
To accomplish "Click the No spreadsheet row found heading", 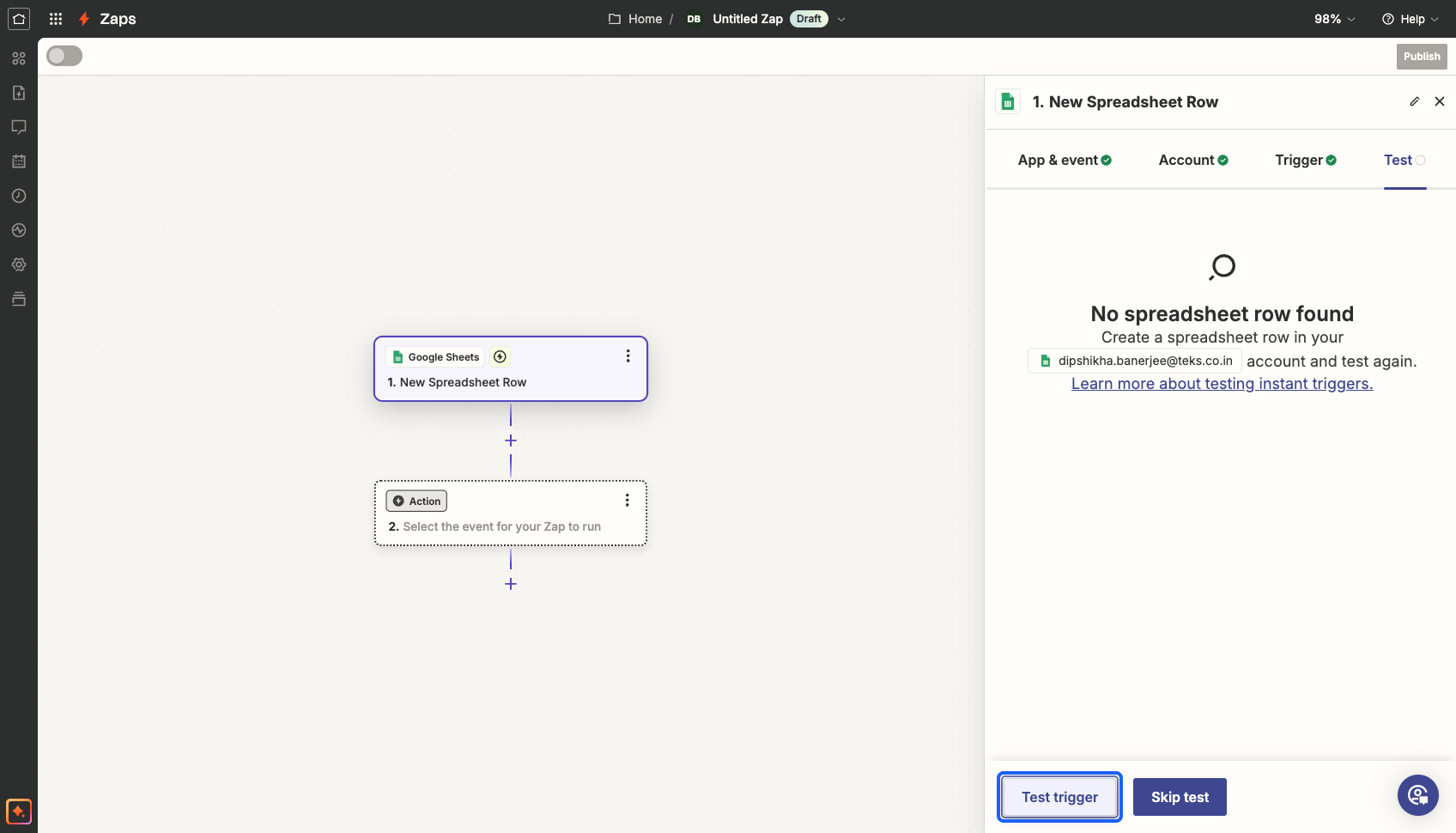I will click(1222, 313).
